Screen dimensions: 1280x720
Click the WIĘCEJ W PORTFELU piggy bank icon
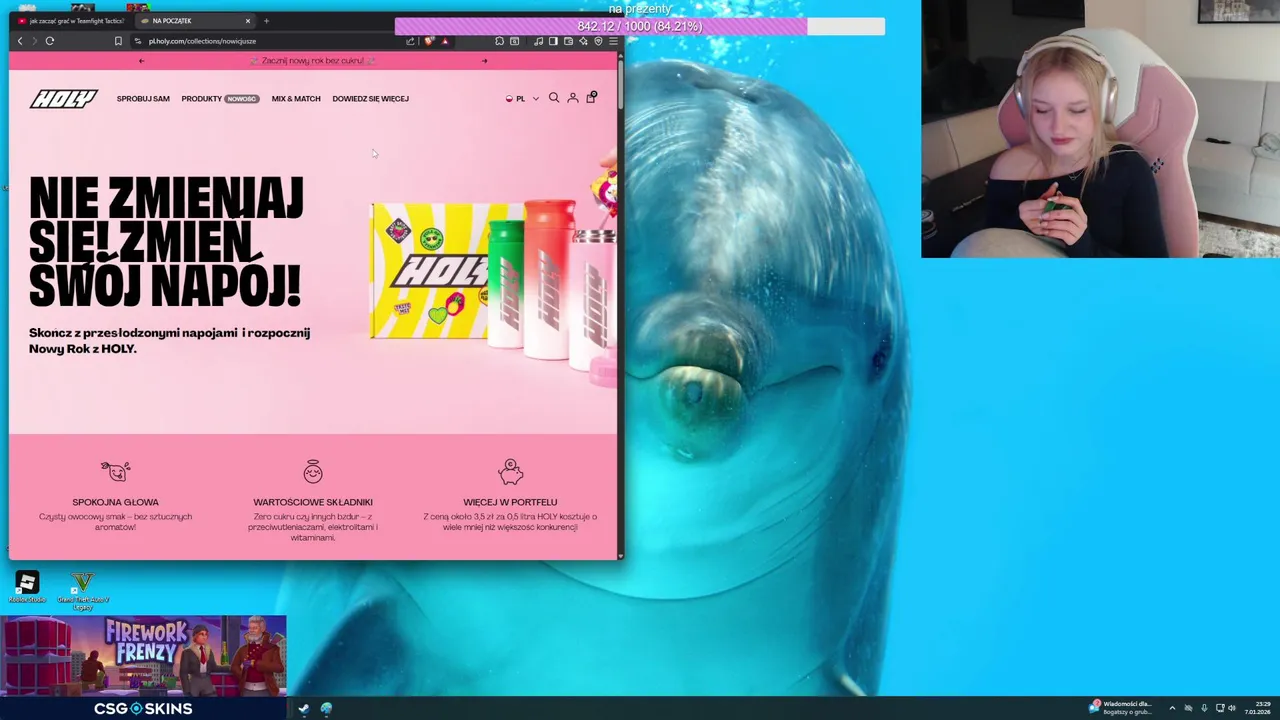(x=510, y=471)
